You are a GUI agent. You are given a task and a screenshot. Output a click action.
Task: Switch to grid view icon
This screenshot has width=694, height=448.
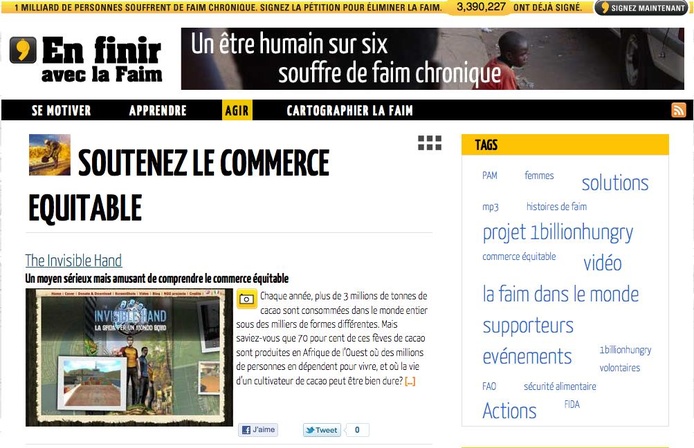[429, 143]
